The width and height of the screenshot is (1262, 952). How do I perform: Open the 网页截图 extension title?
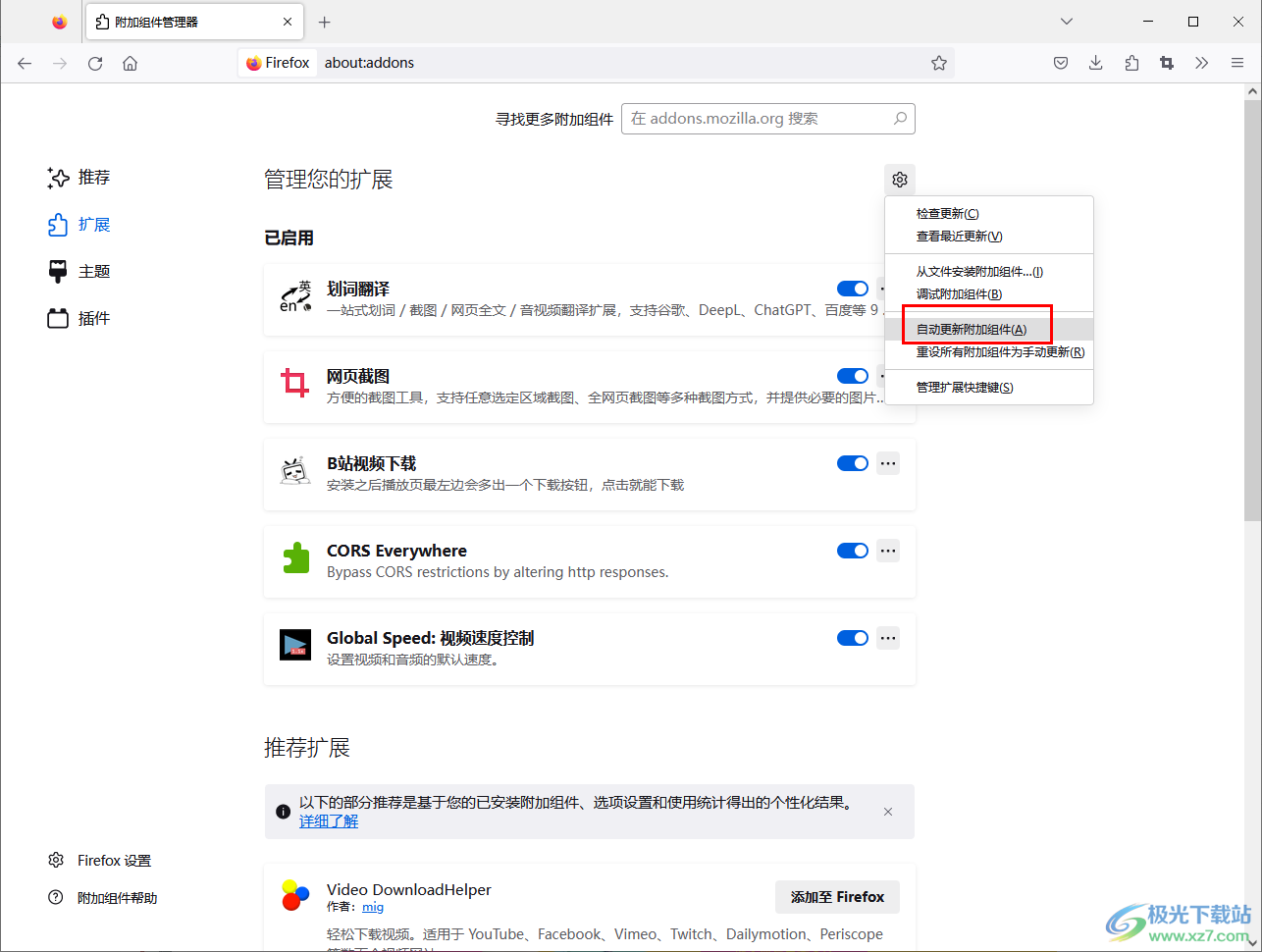click(x=358, y=376)
